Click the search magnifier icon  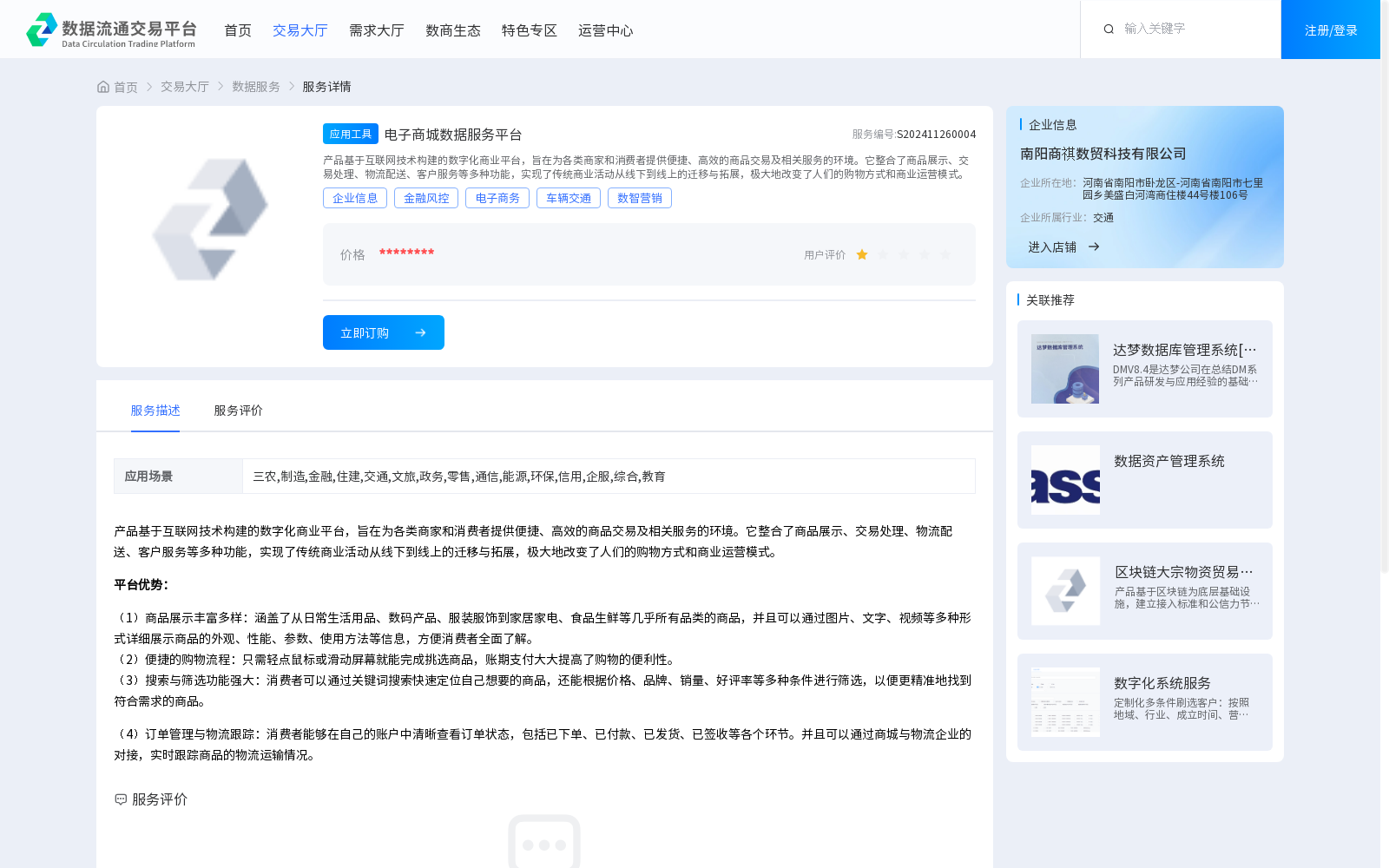click(x=1109, y=30)
